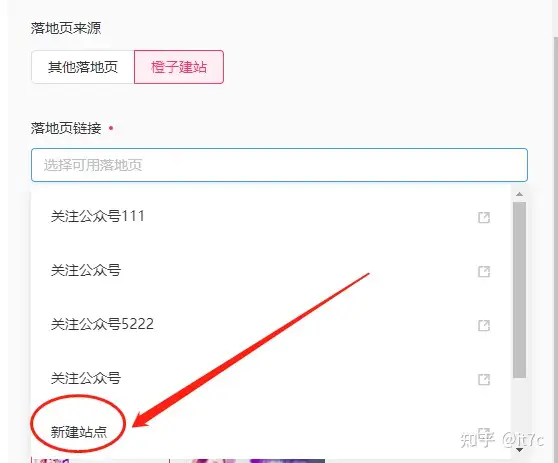Click the dropdown list scroll-down arrow
The height and width of the screenshot is (463, 558).
click(x=519, y=450)
